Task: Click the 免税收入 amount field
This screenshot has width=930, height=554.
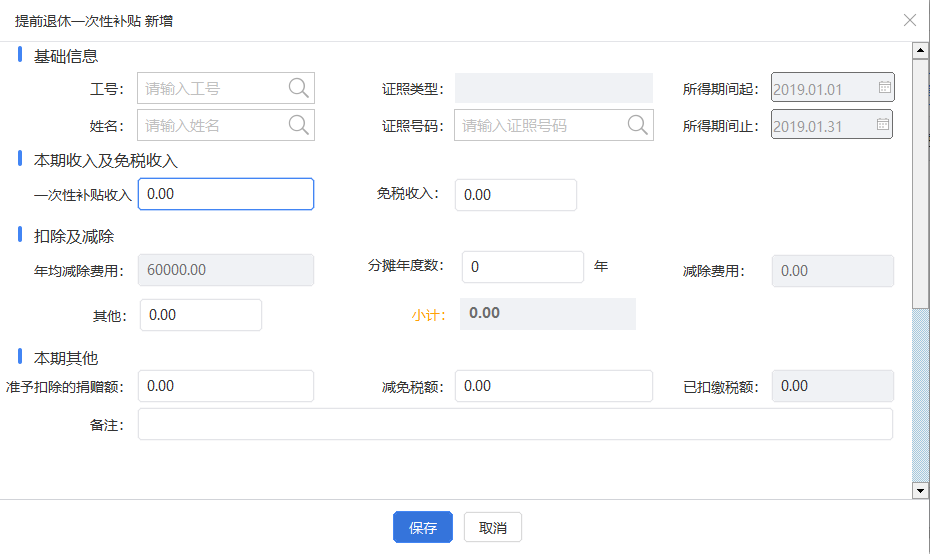Action: [x=516, y=195]
